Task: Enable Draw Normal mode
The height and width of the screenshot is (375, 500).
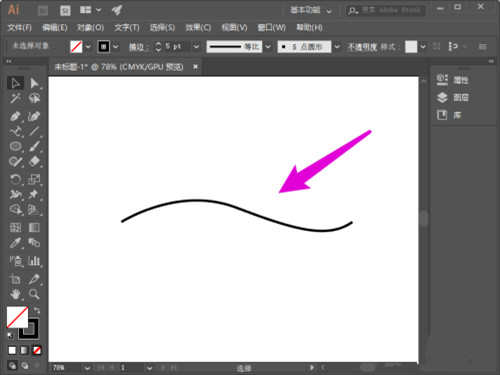Action: 12,366
